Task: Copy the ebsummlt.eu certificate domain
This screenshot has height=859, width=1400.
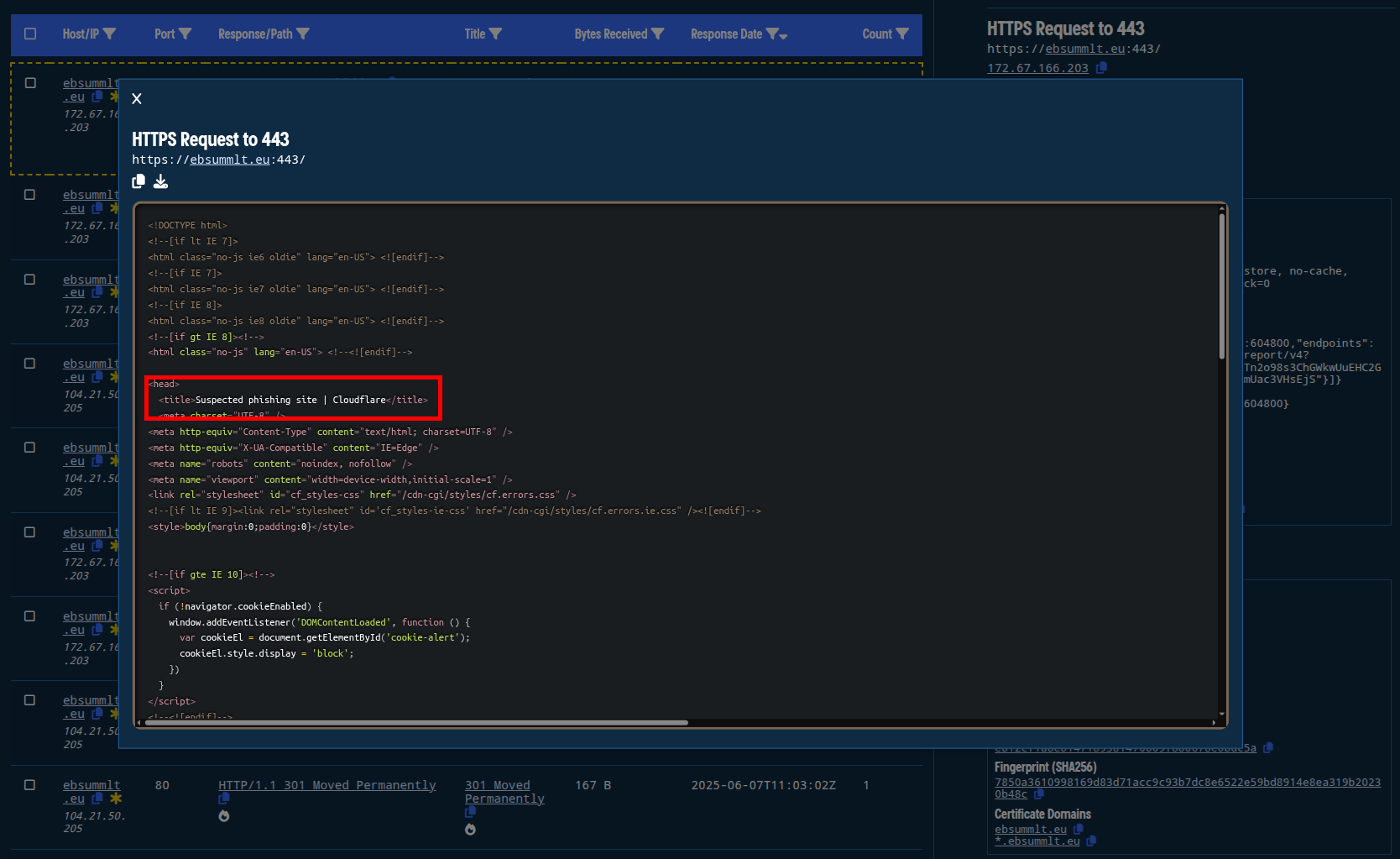Action: 1079,830
